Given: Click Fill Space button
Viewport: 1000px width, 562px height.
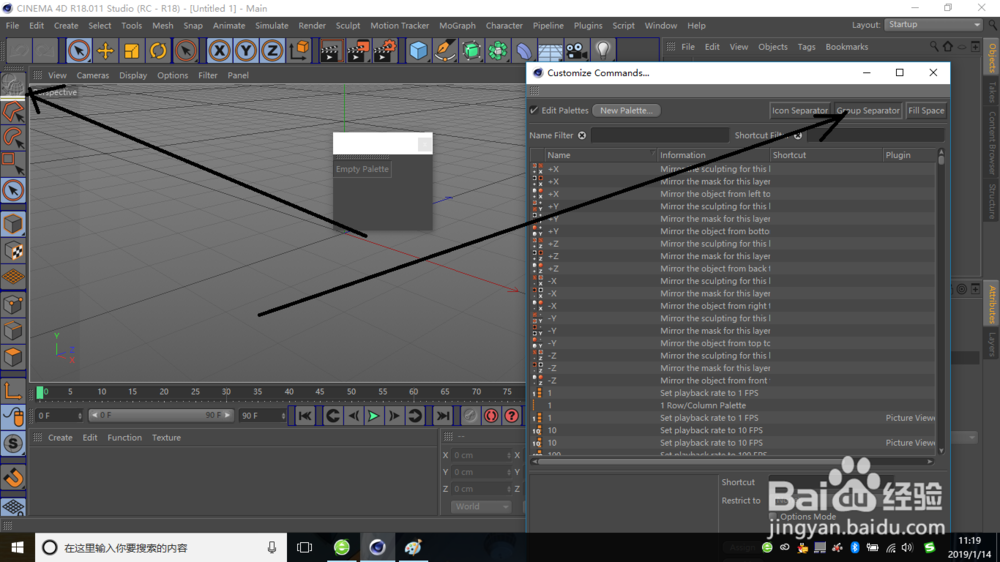Looking at the screenshot, I should coord(926,110).
